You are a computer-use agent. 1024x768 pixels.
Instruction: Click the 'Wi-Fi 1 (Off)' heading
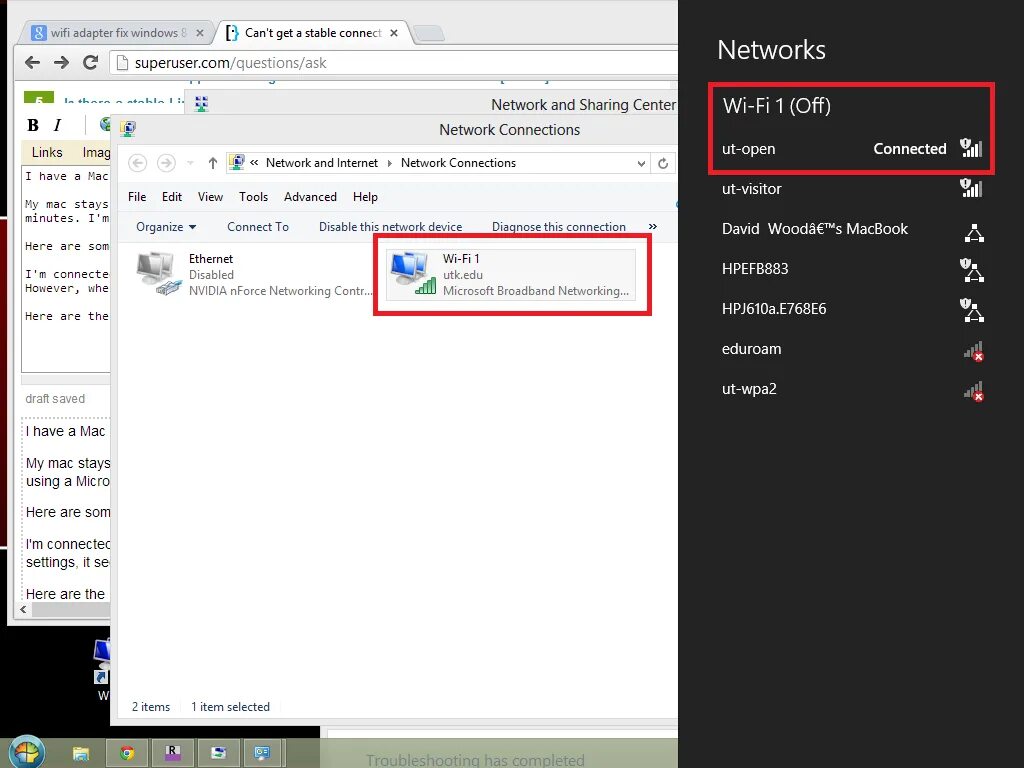[776, 105]
